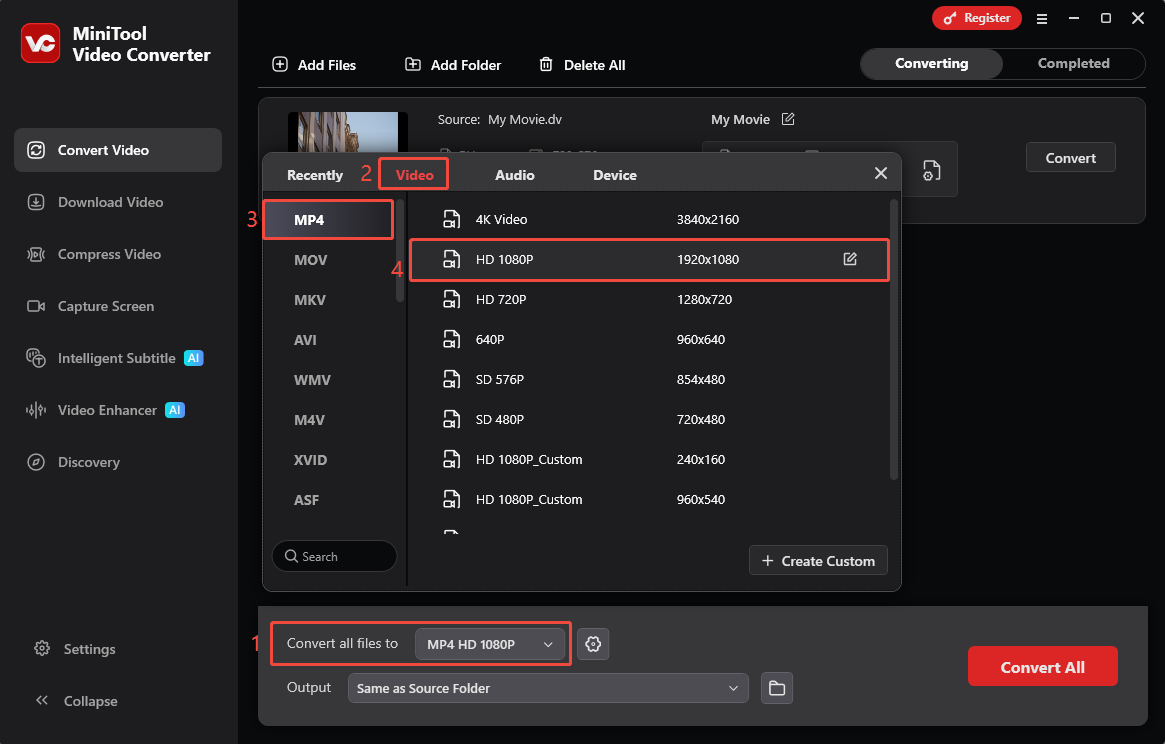1165x744 pixels.
Task: Switch to the Audio format tab
Action: (x=515, y=175)
